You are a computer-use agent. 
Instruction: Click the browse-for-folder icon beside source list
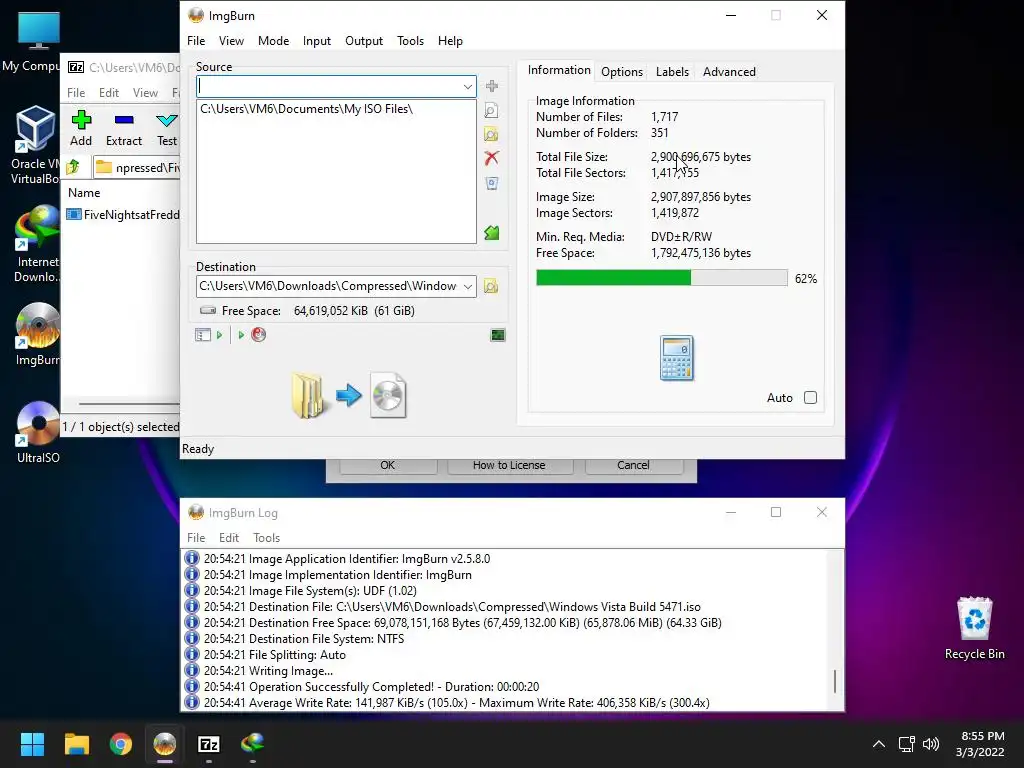pos(492,135)
